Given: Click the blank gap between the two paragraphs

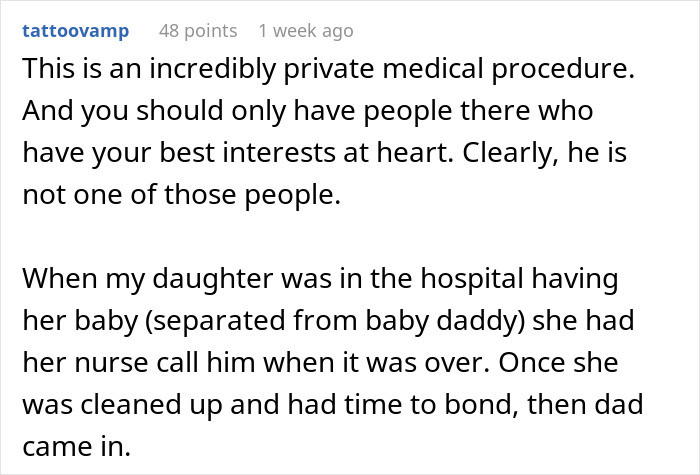Looking at the screenshot, I should (x=328, y=237).
